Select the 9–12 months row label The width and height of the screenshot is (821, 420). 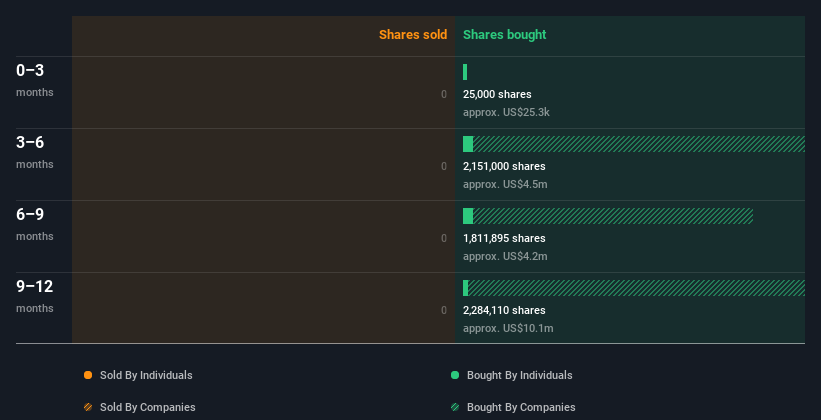[x=35, y=295]
